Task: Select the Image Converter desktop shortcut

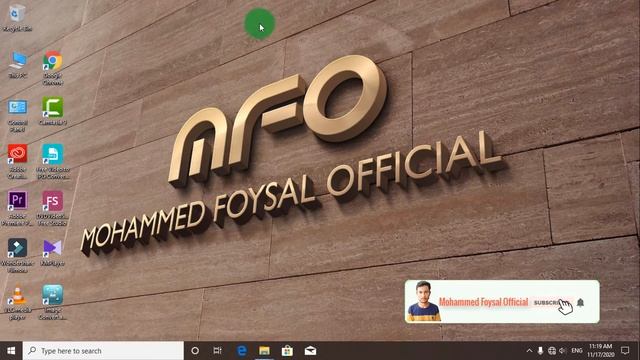Action: [53, 303]
